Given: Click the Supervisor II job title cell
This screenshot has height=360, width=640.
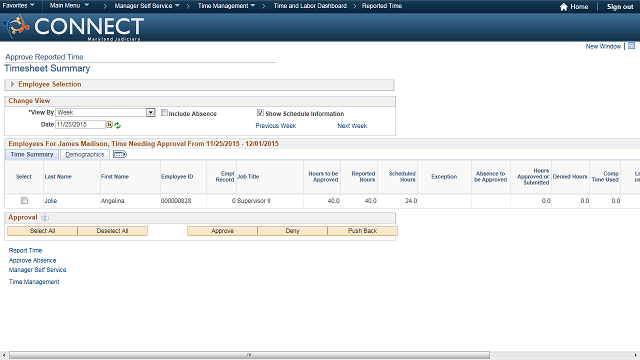Looking at the screenshot, I should (x=253, y=200).
